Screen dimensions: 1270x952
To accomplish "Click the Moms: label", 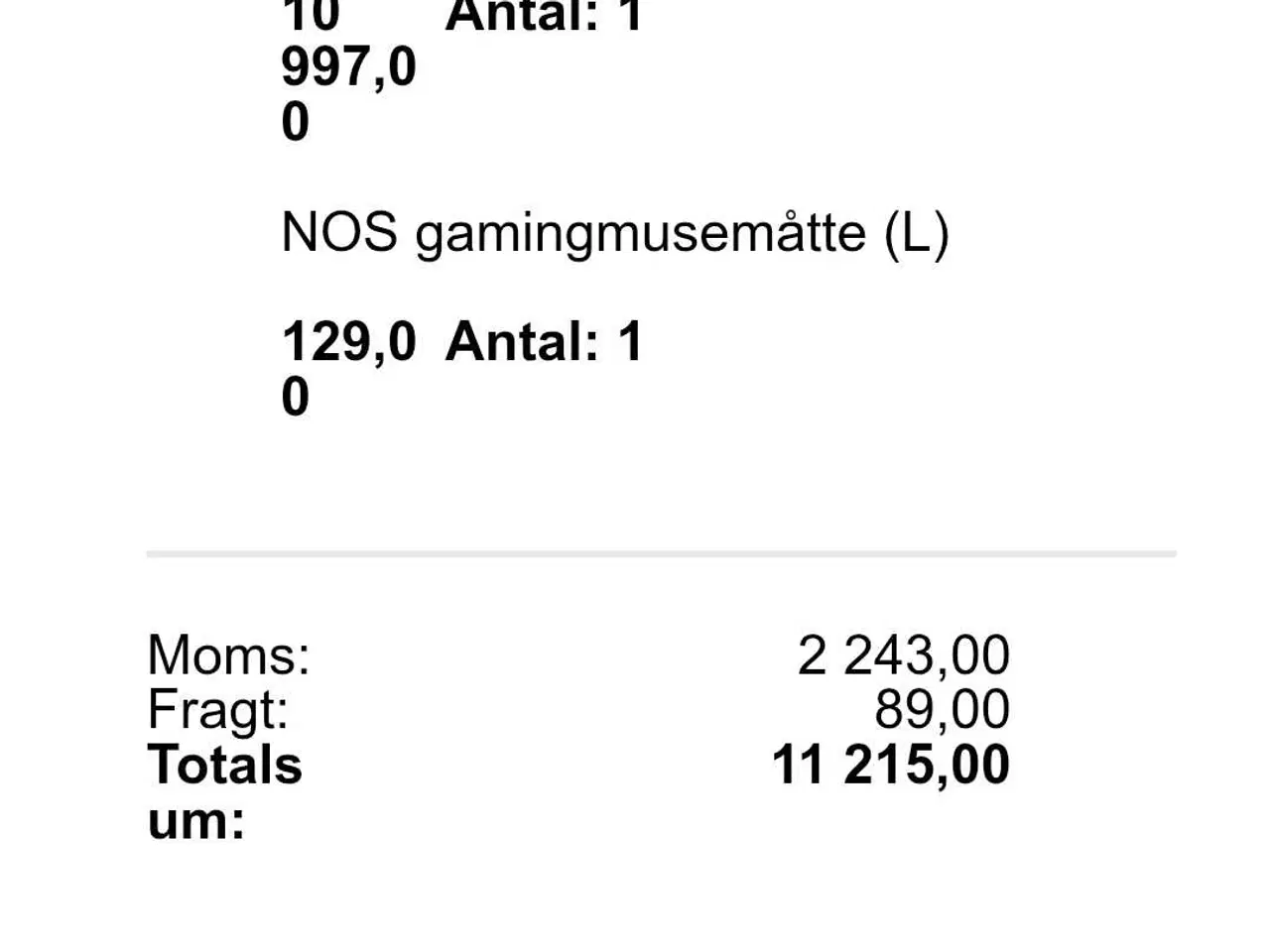I will 228,654.
